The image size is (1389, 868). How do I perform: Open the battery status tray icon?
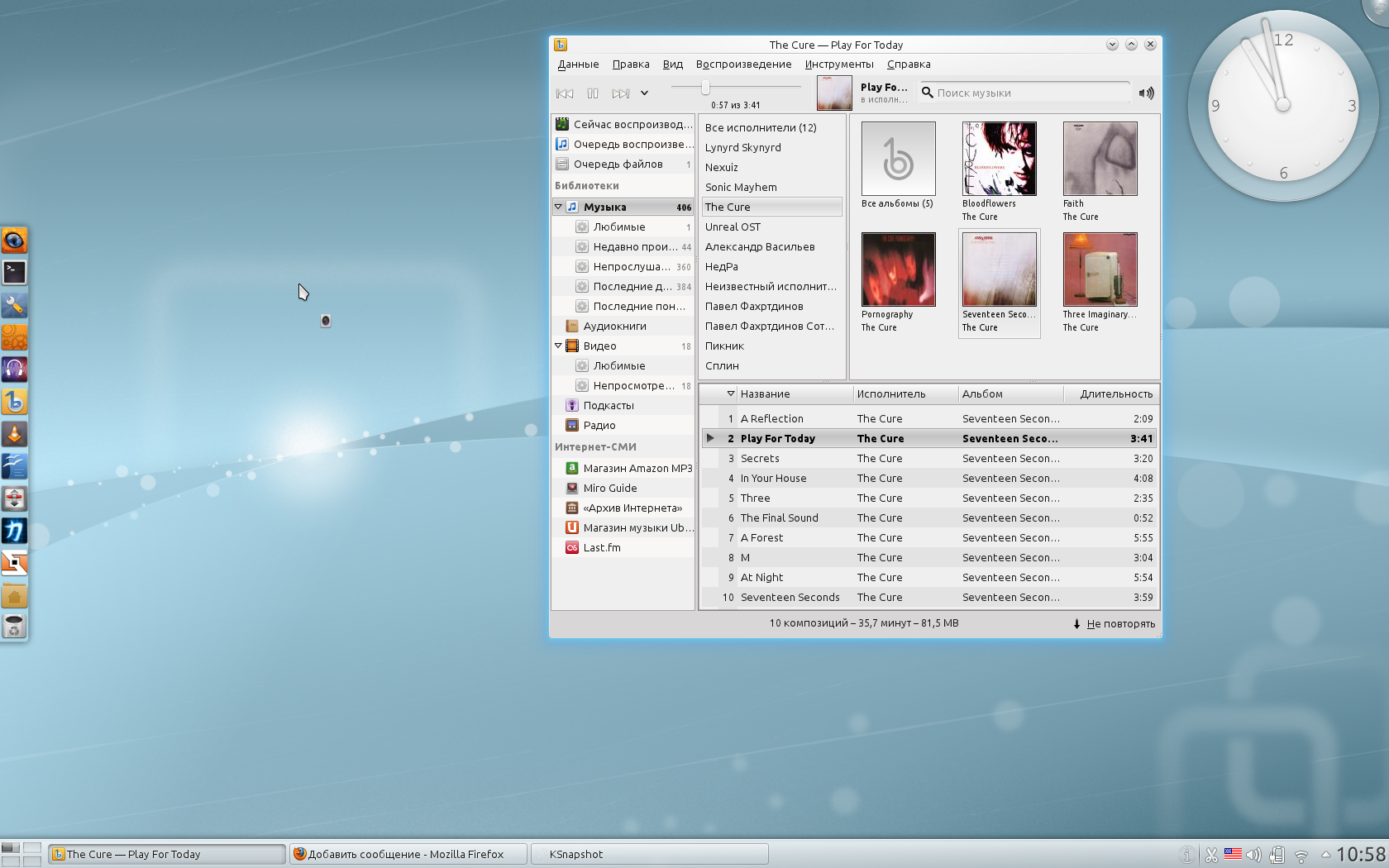click(1277, 855)
